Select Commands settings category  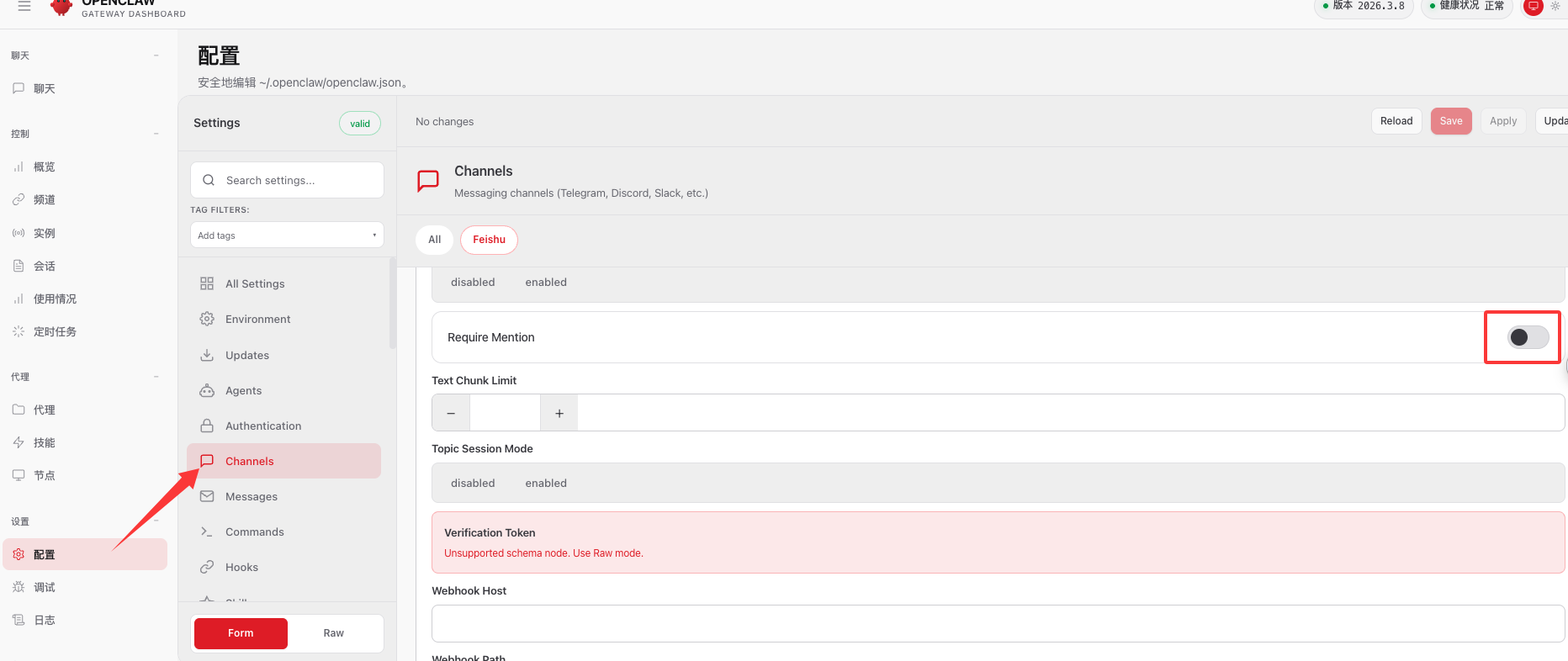coord(284,531)
